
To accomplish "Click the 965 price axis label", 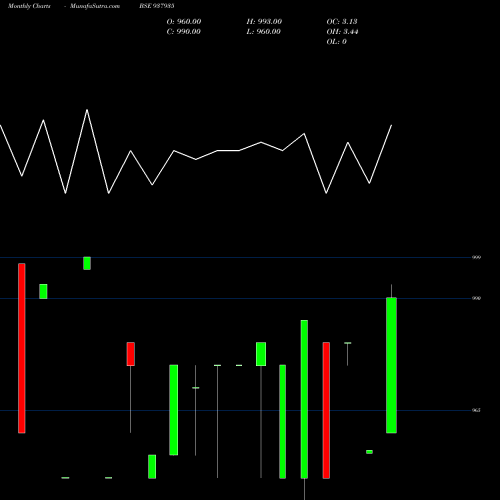I will point(476,410).
